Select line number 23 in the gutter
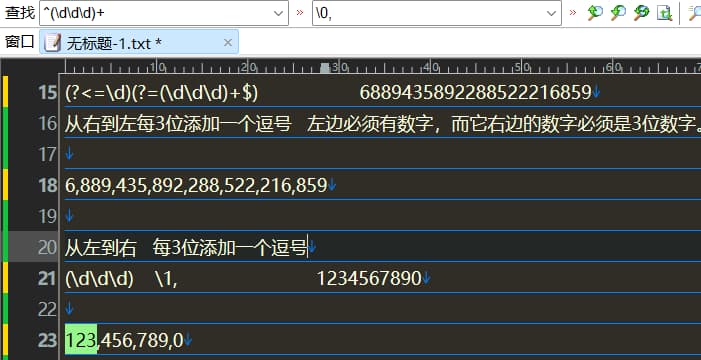The height and width of the screenshot is (360, 701). 48,340
